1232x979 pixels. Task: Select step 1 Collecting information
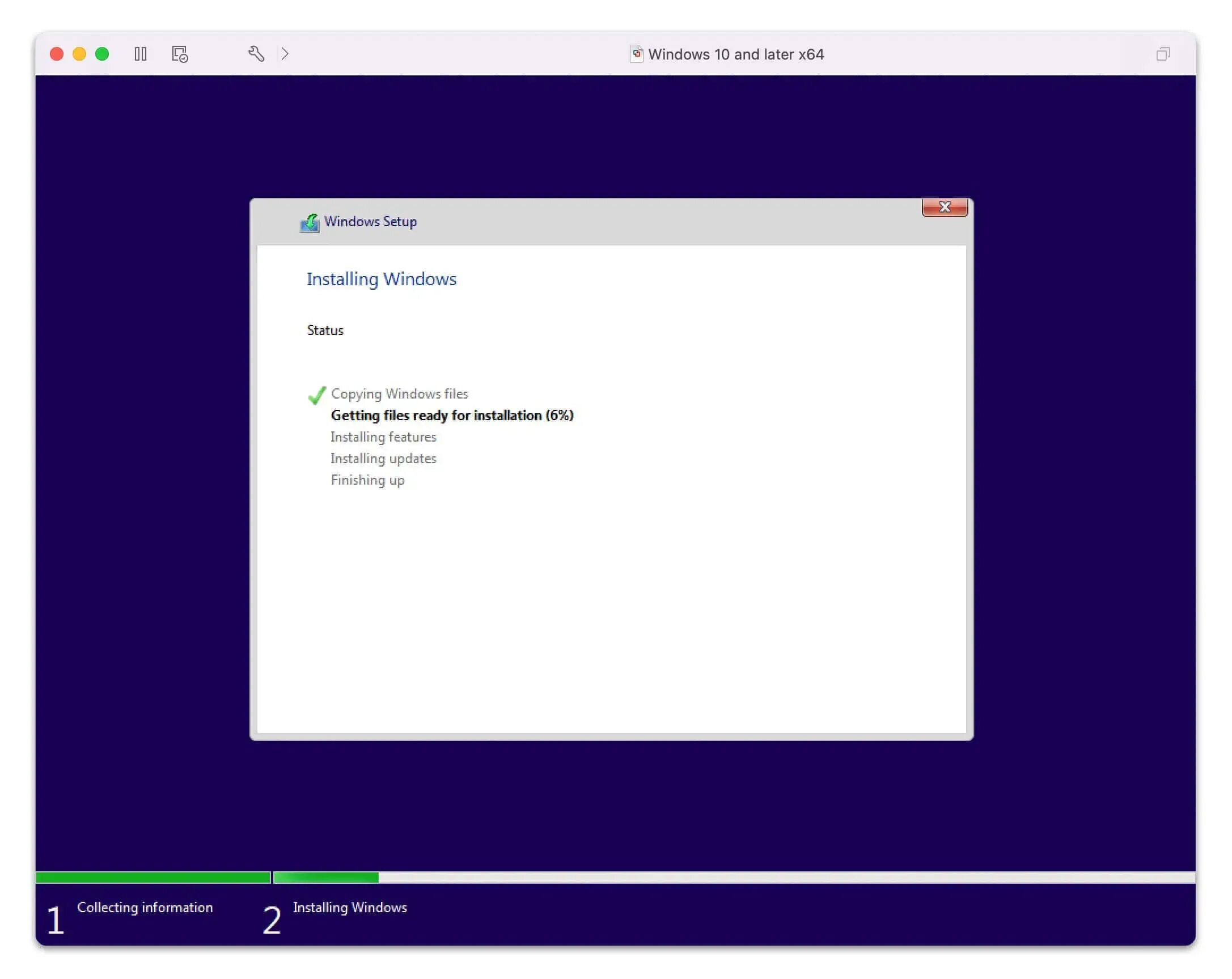pyautogui.click(x=146, y=908)
